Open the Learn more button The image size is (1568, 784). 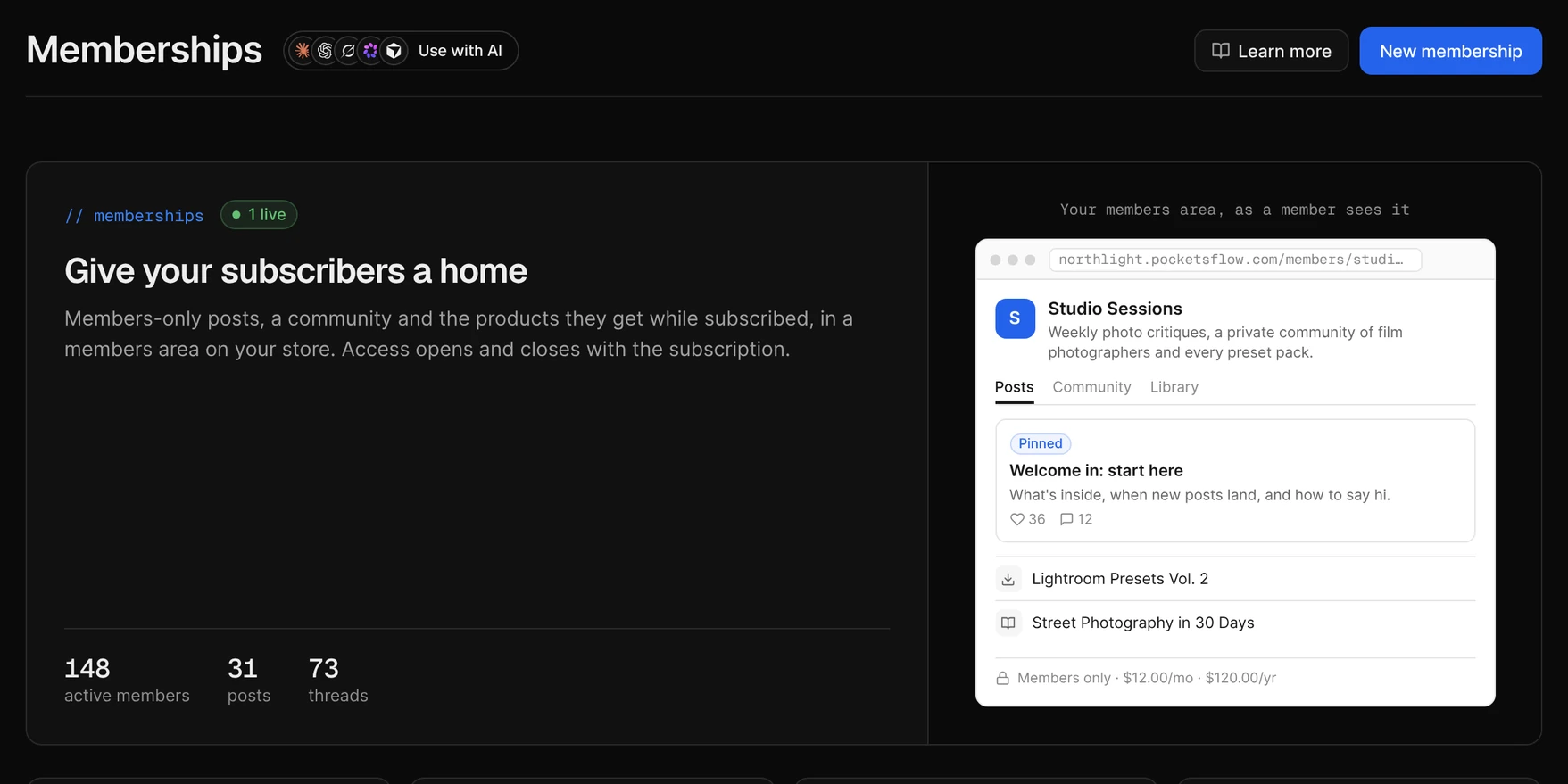pos(1271,51)
